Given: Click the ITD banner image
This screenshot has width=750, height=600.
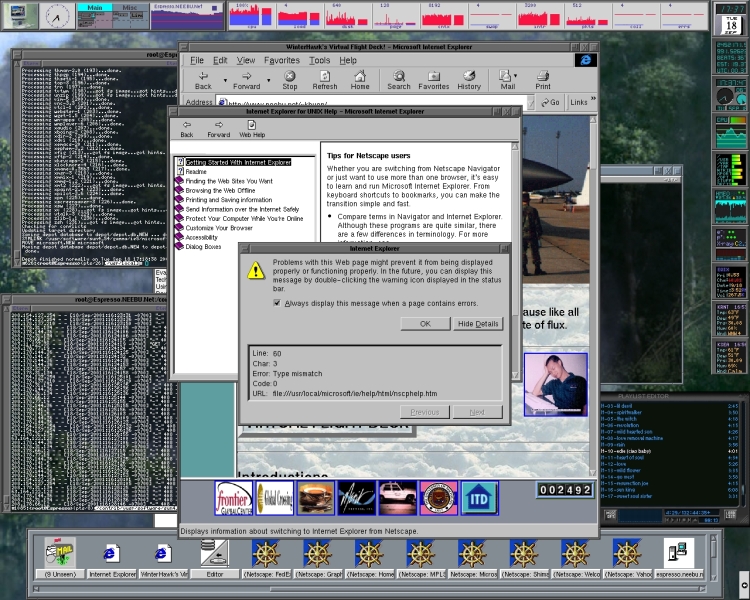Looking at the screenshot, I should [479, 498].
